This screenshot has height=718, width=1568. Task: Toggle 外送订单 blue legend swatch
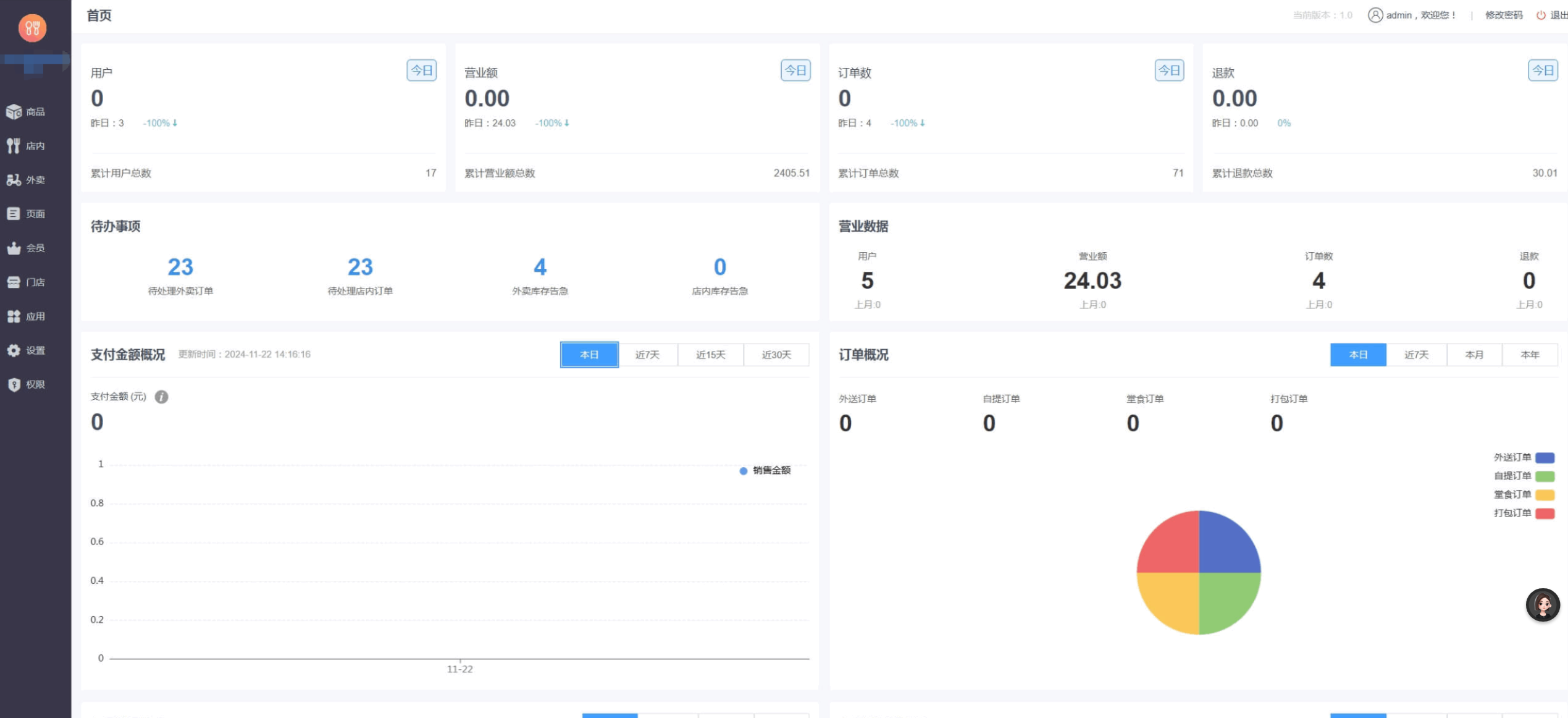[1544, 458]
